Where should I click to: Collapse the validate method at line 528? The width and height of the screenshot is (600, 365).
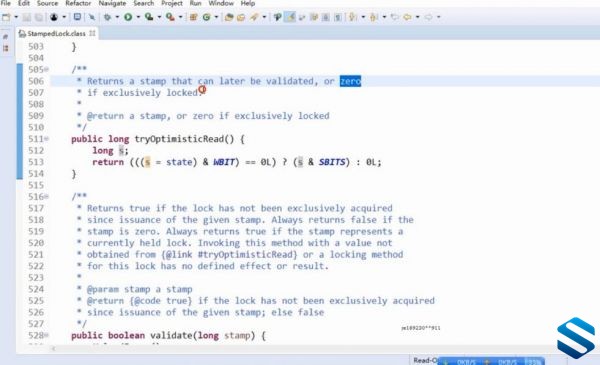pyautogui.click(x=46, y=335)
